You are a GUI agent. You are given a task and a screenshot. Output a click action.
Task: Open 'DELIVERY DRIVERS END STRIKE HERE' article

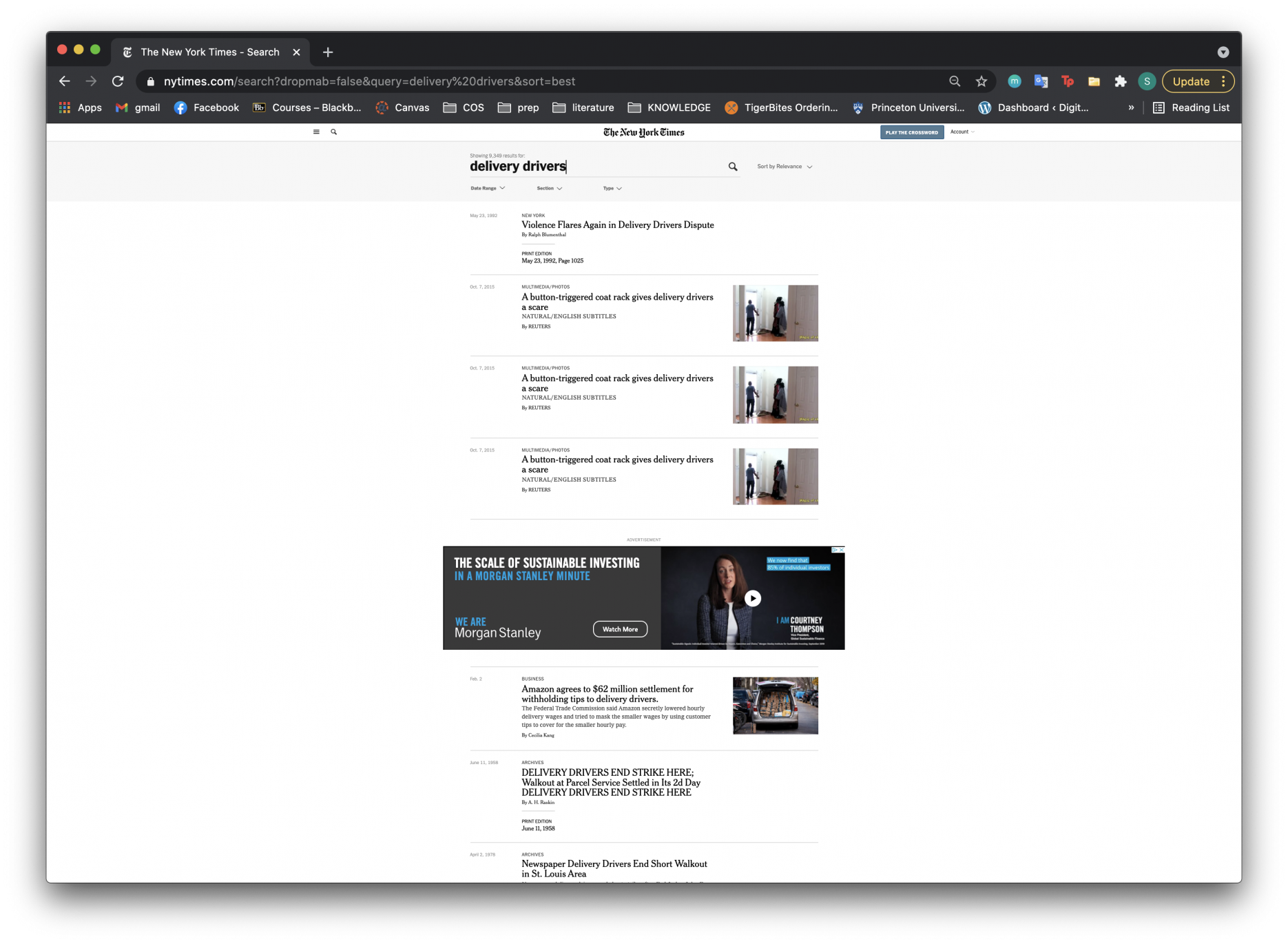[x=611, y=783]
